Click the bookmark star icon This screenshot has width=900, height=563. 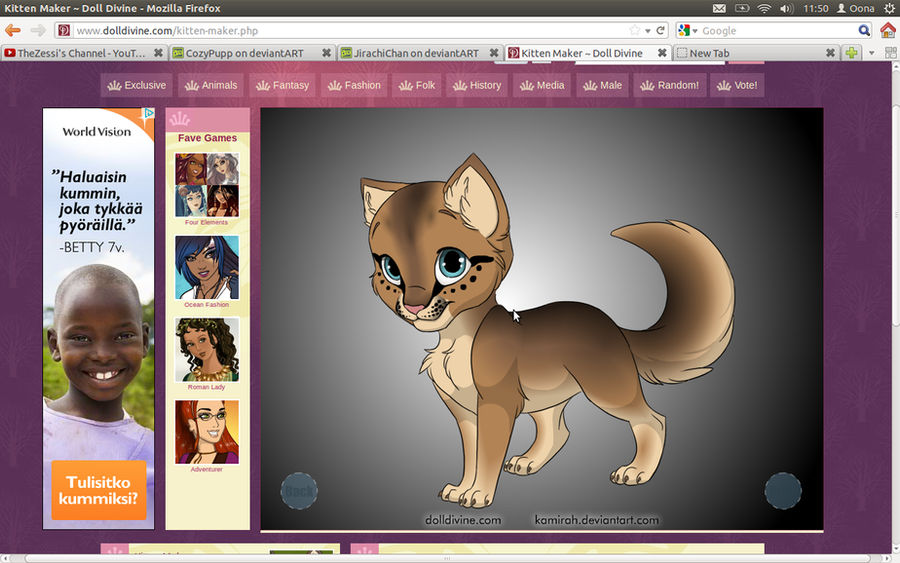coord(634,30)
